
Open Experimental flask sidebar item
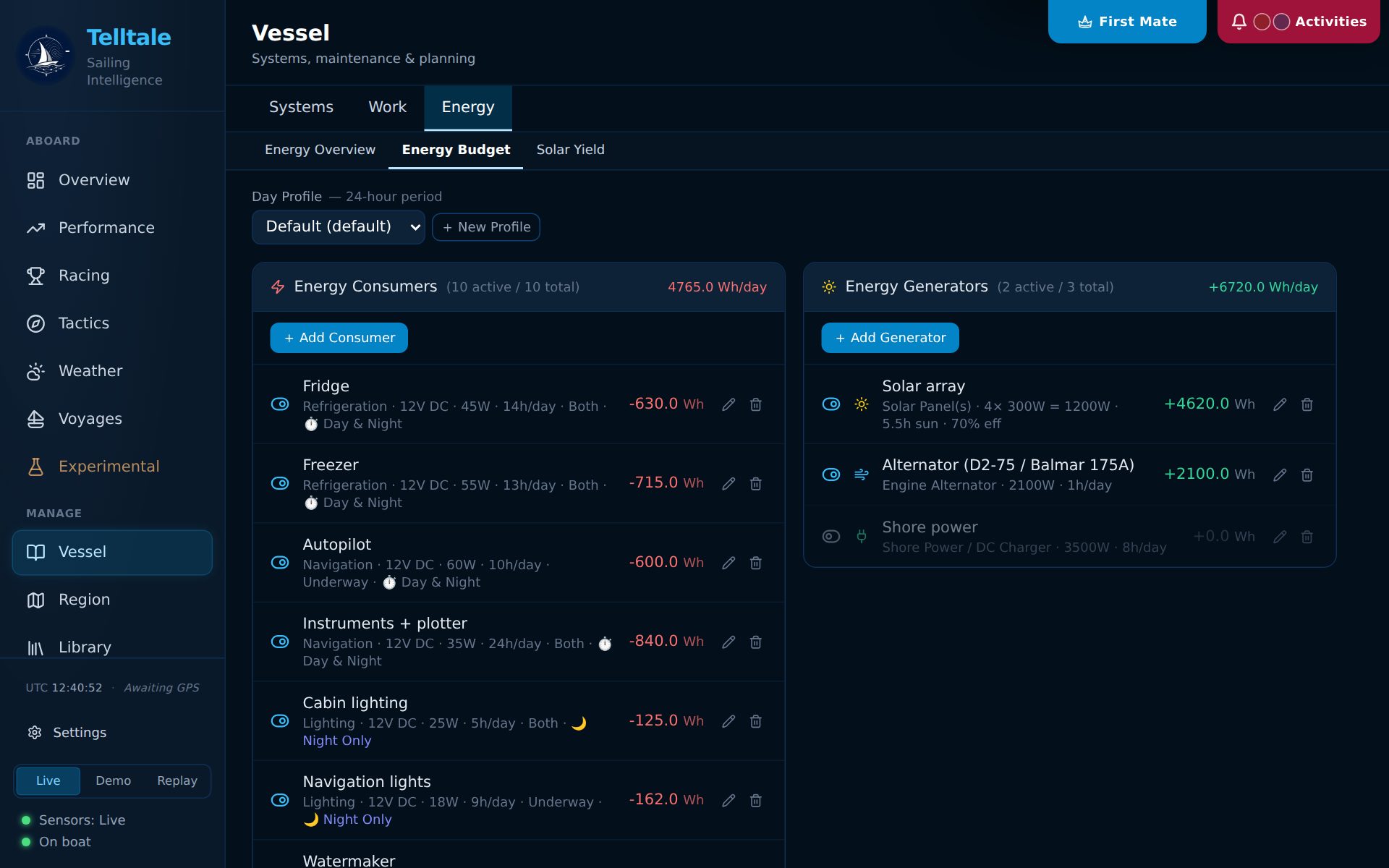point(112,467)
